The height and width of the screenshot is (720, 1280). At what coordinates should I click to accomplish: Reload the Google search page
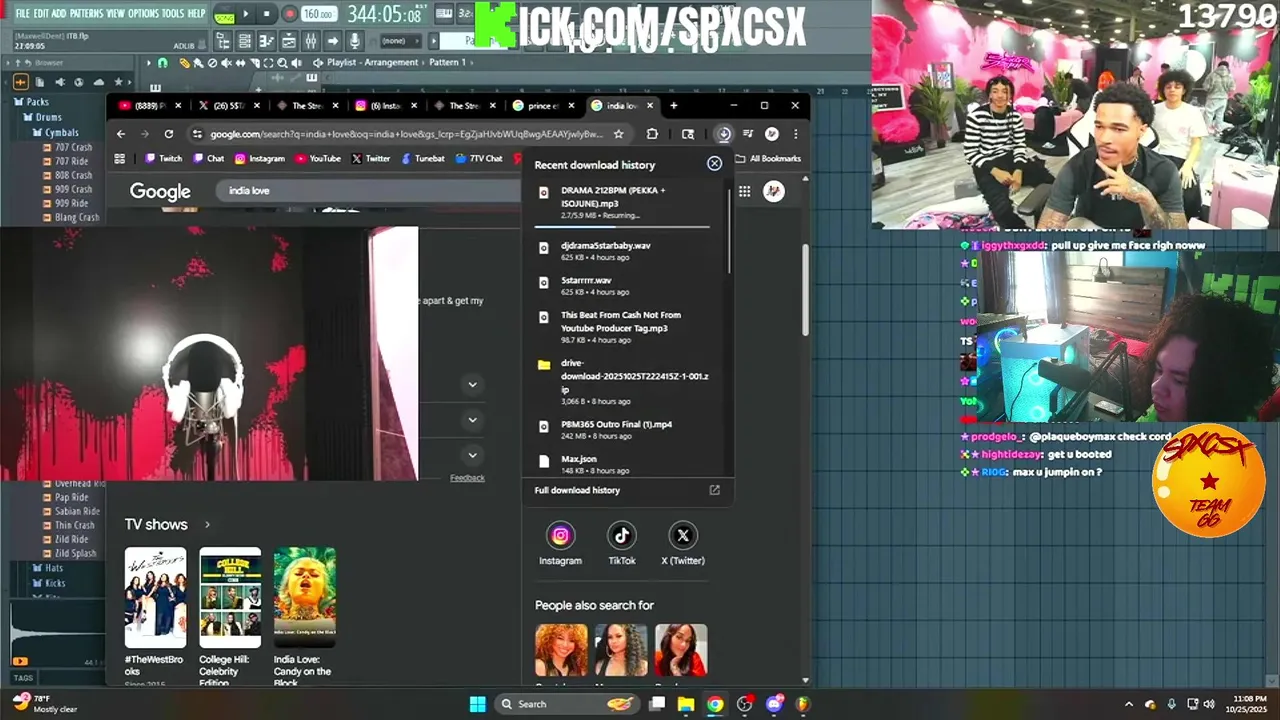click(x=169, y=134)
